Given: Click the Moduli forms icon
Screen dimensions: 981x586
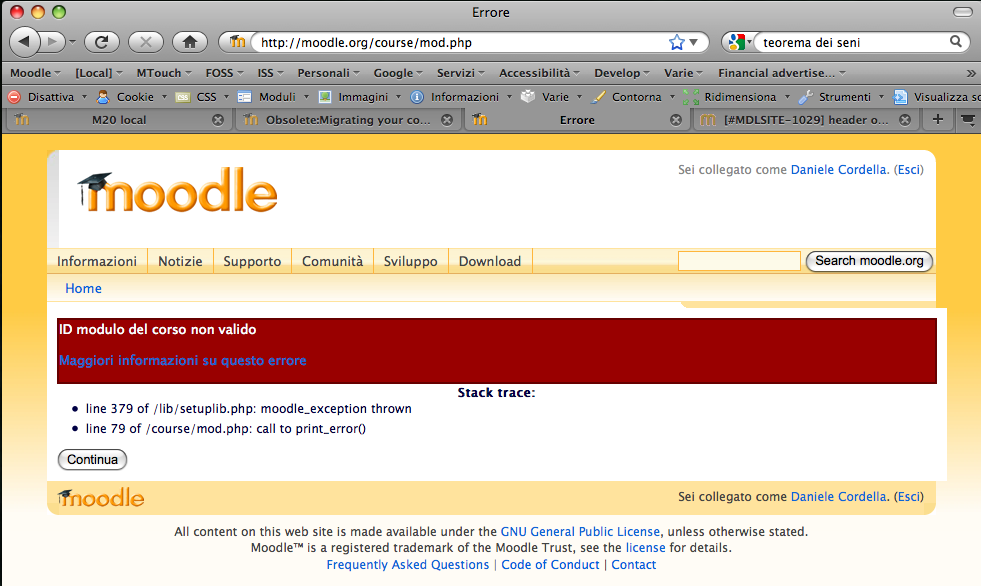Looking at the screenshot, I should [x=245, y=97].
